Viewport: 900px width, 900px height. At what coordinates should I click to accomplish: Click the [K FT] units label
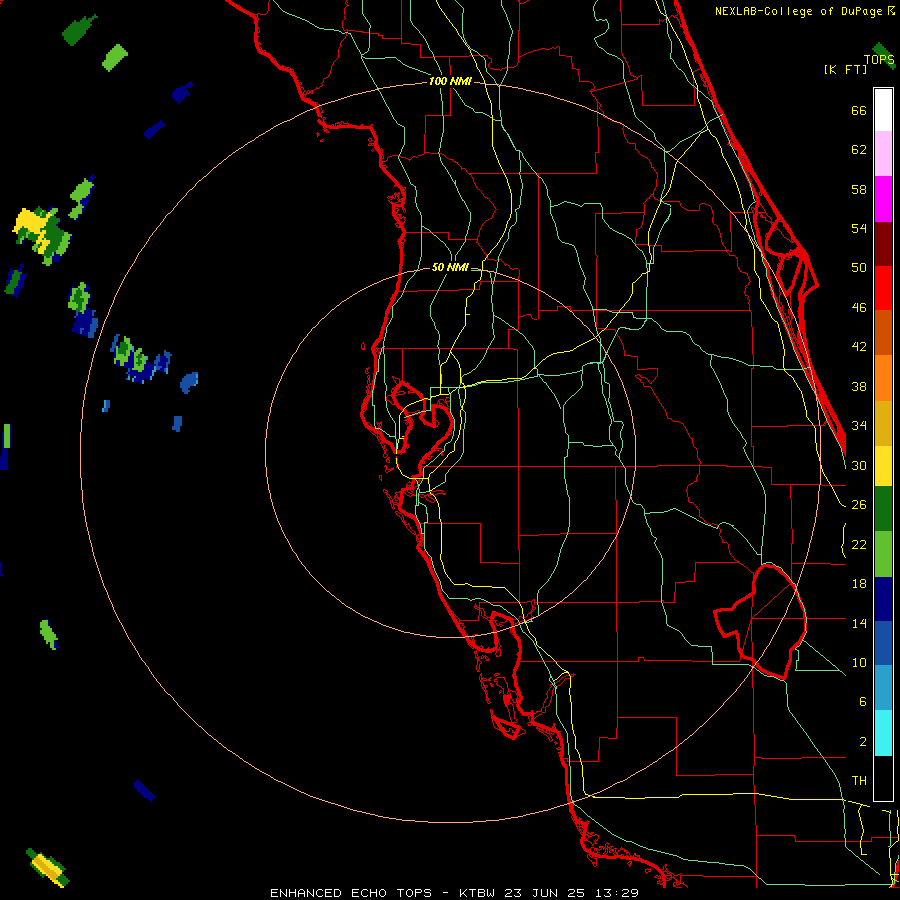(x=845, y=69)
